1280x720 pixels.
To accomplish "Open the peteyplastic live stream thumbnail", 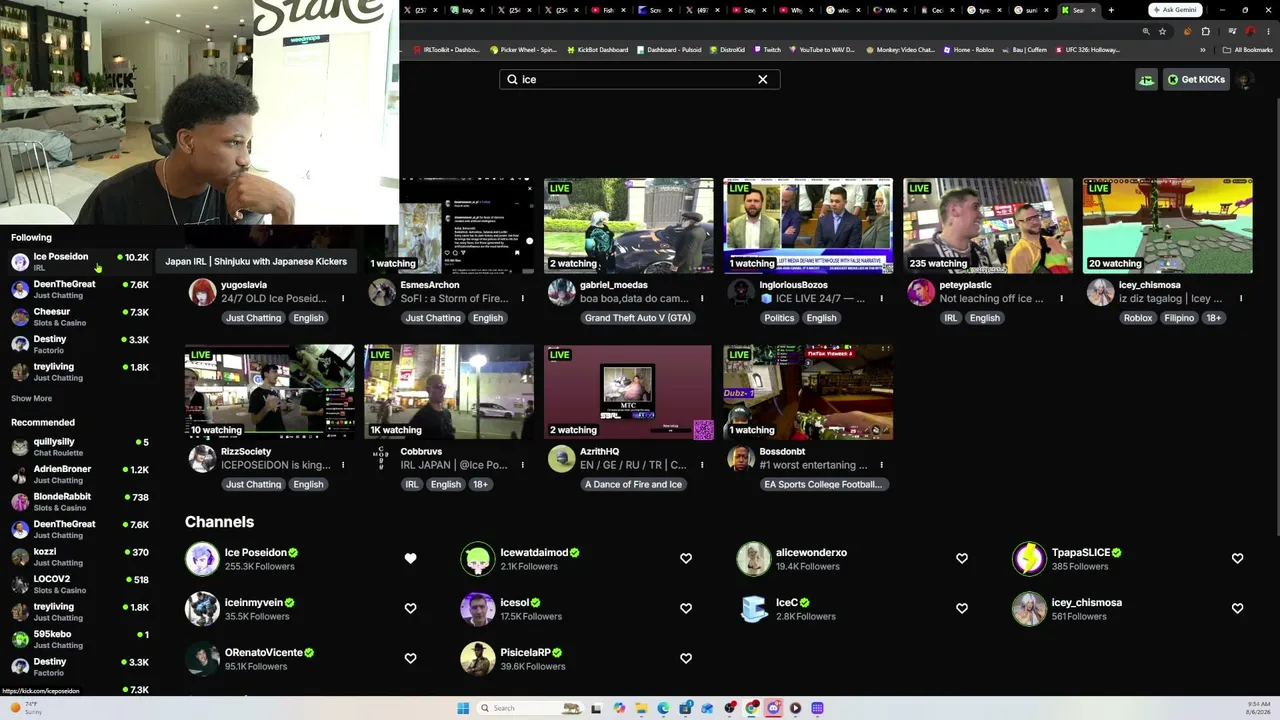I will [988, 226].
